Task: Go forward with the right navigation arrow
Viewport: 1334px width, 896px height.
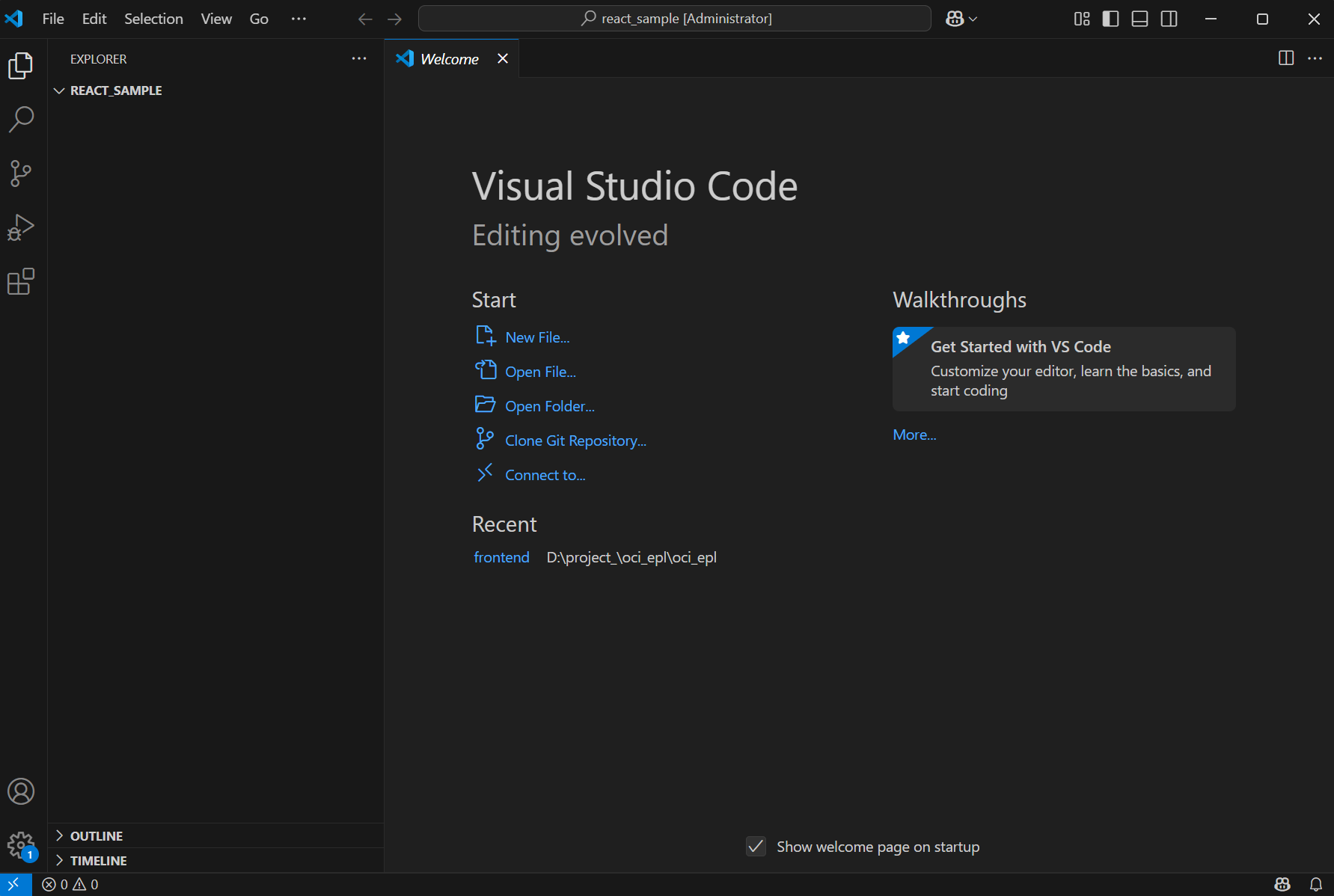Action: (x=395, y=19)
